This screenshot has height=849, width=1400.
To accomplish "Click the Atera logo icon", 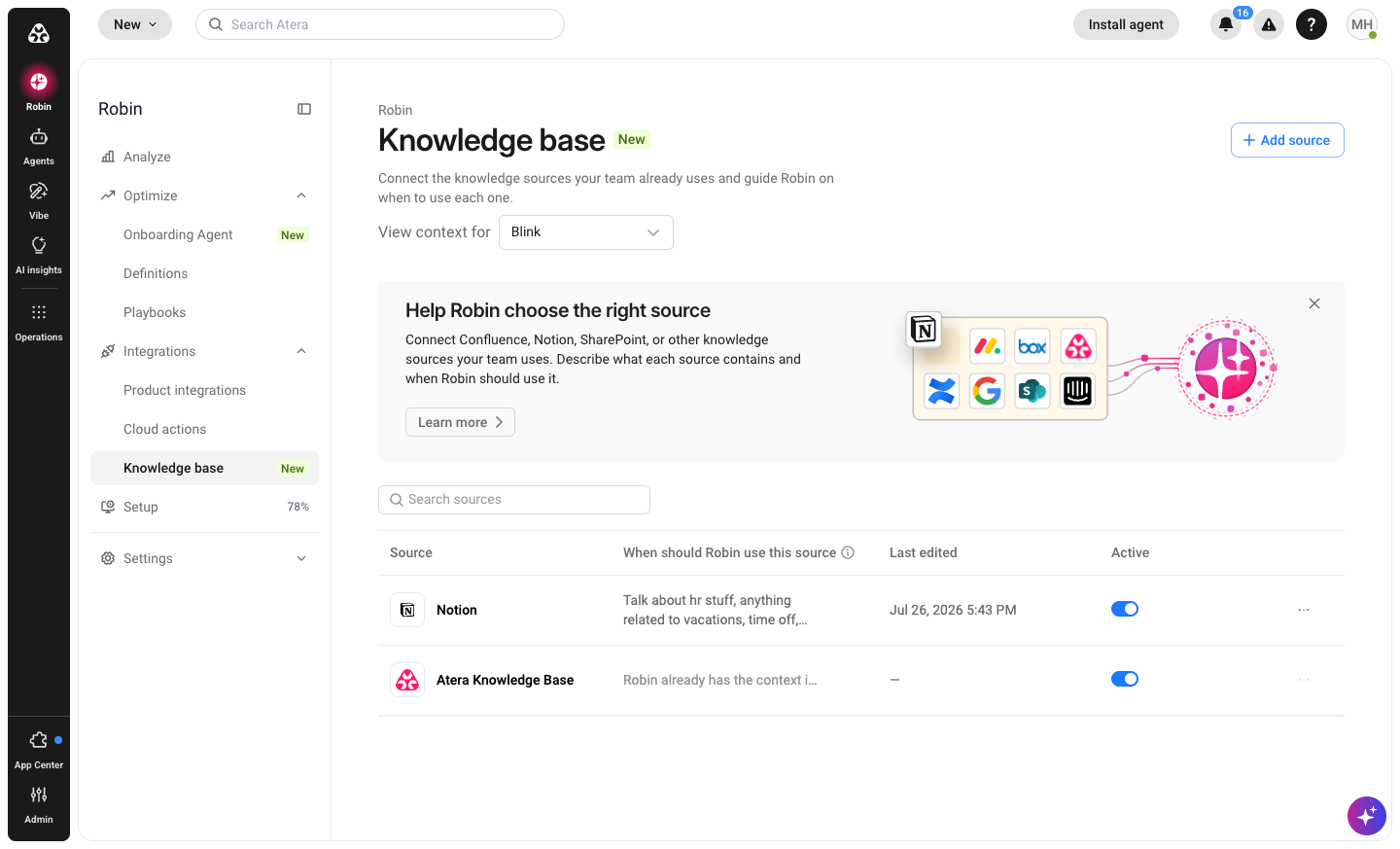I will coord(39,34).
